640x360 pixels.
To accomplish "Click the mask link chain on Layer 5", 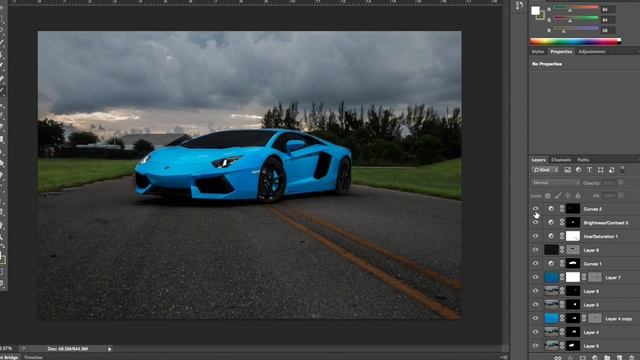I will click(x=562, y=304).
